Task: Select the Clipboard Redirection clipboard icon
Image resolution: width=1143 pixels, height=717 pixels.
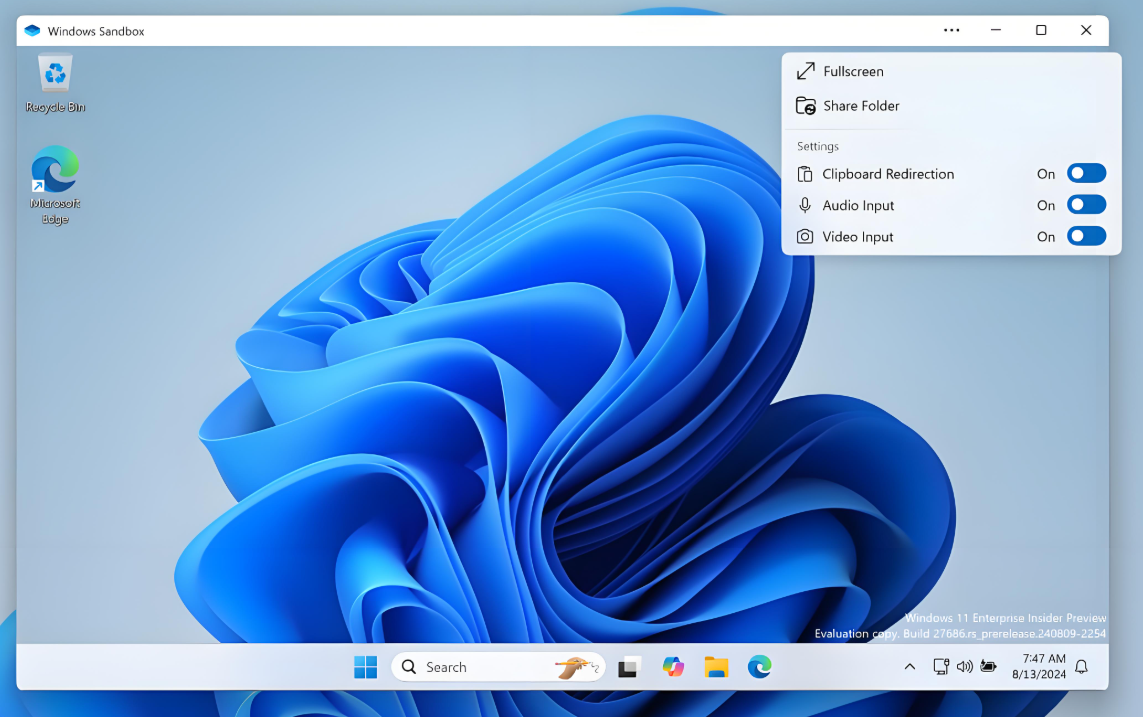Action: pos(805,173)
